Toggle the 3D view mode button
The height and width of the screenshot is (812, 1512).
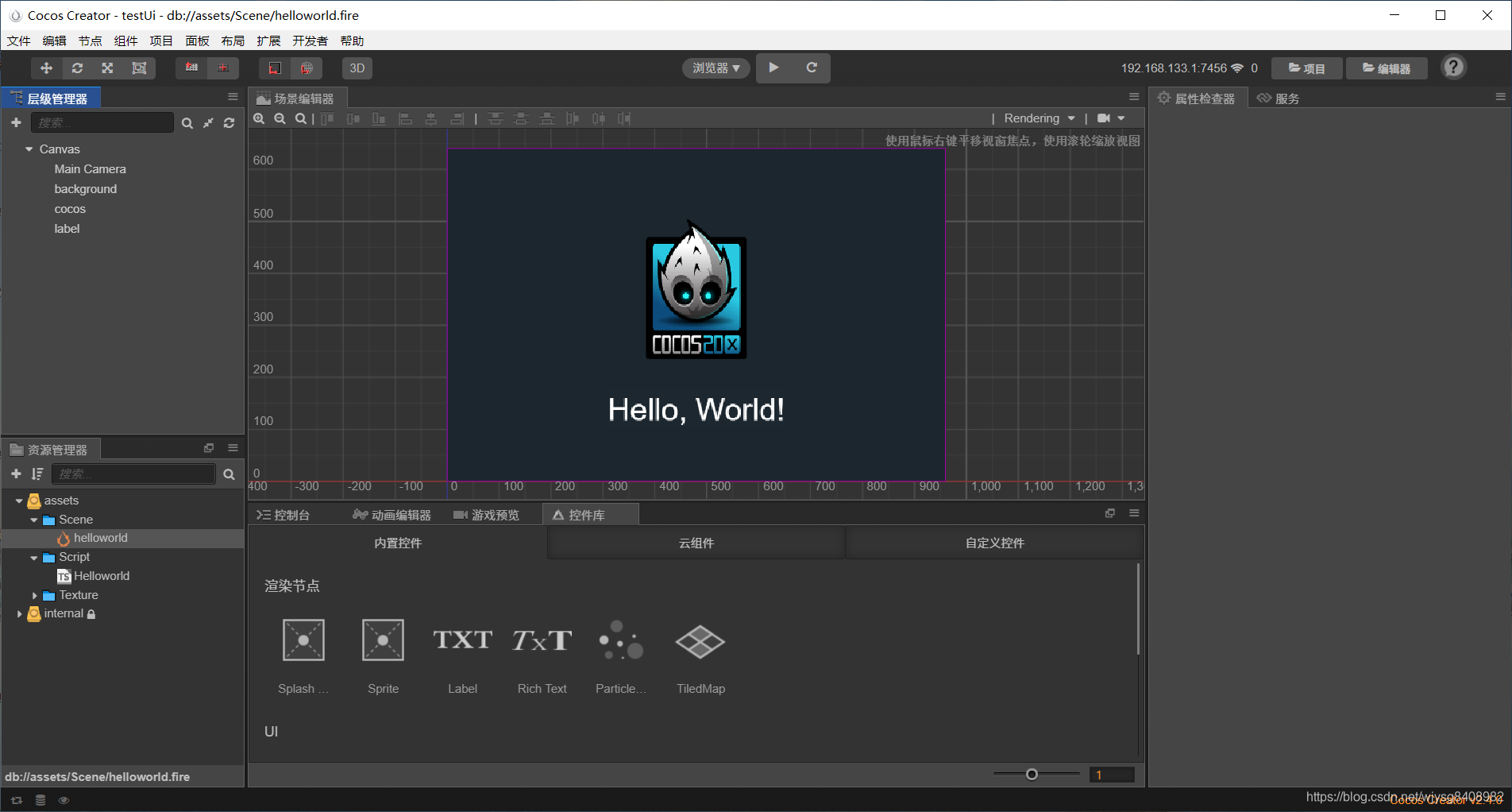point(357,68)
